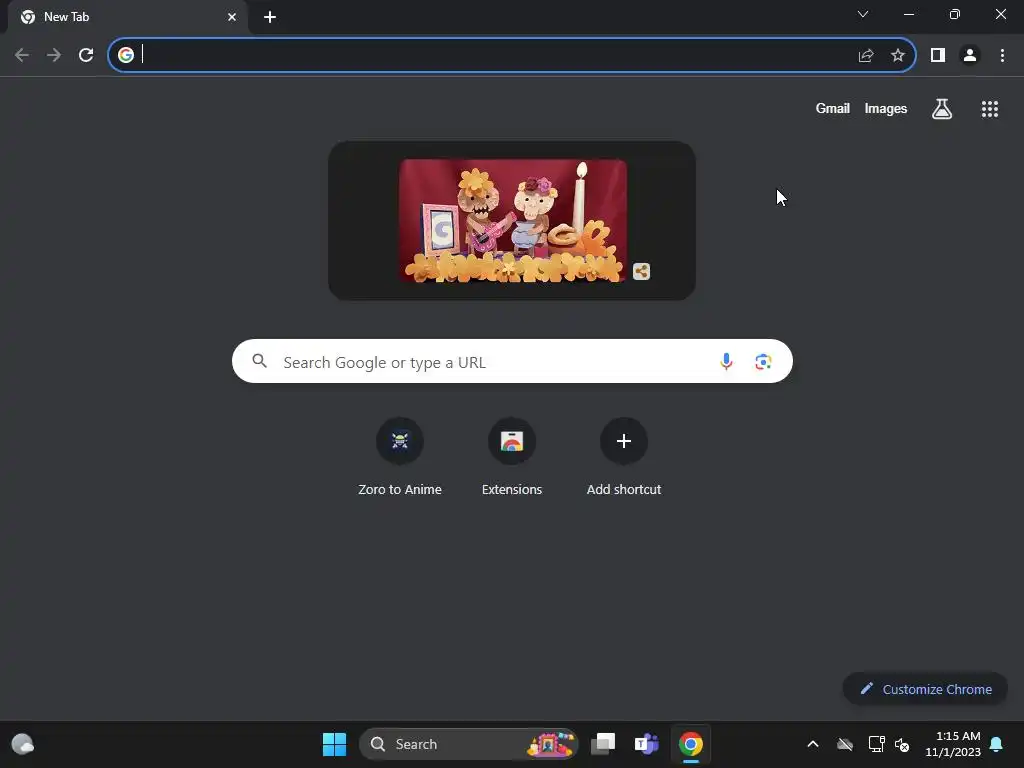Open the profile avatar menu

[970, 56]
